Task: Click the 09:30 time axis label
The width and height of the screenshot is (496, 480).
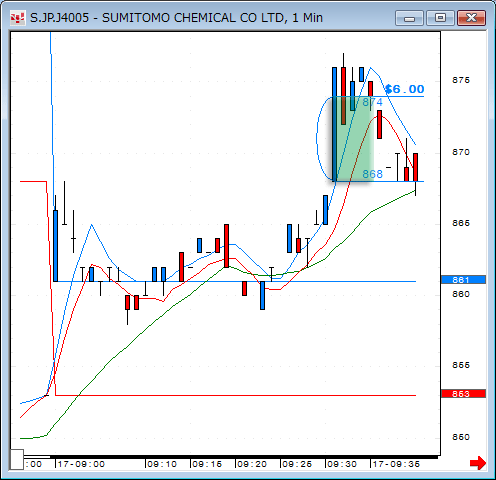Action: [x=342, y=464]
